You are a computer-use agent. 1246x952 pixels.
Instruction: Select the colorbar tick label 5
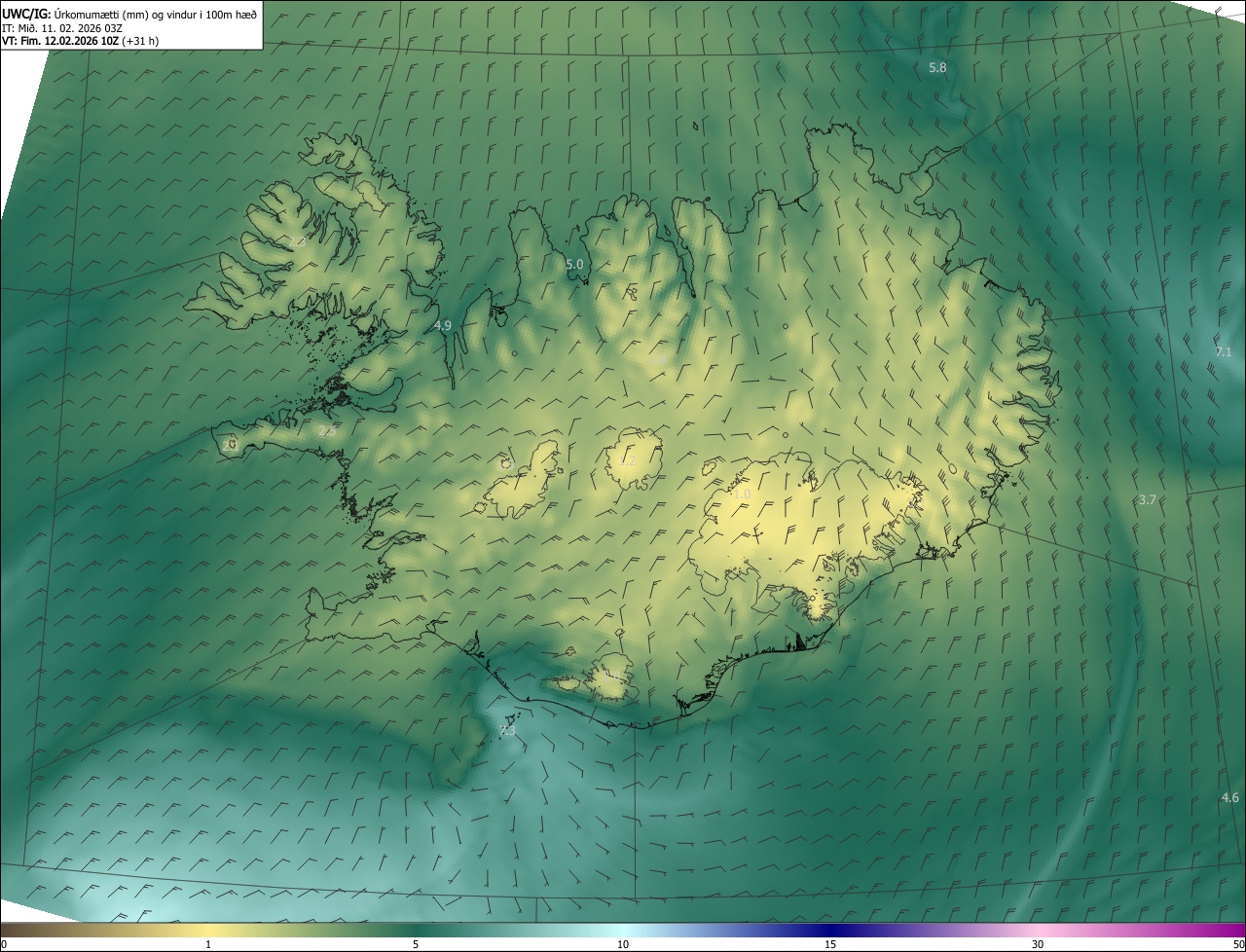click(x=416, y=944)
